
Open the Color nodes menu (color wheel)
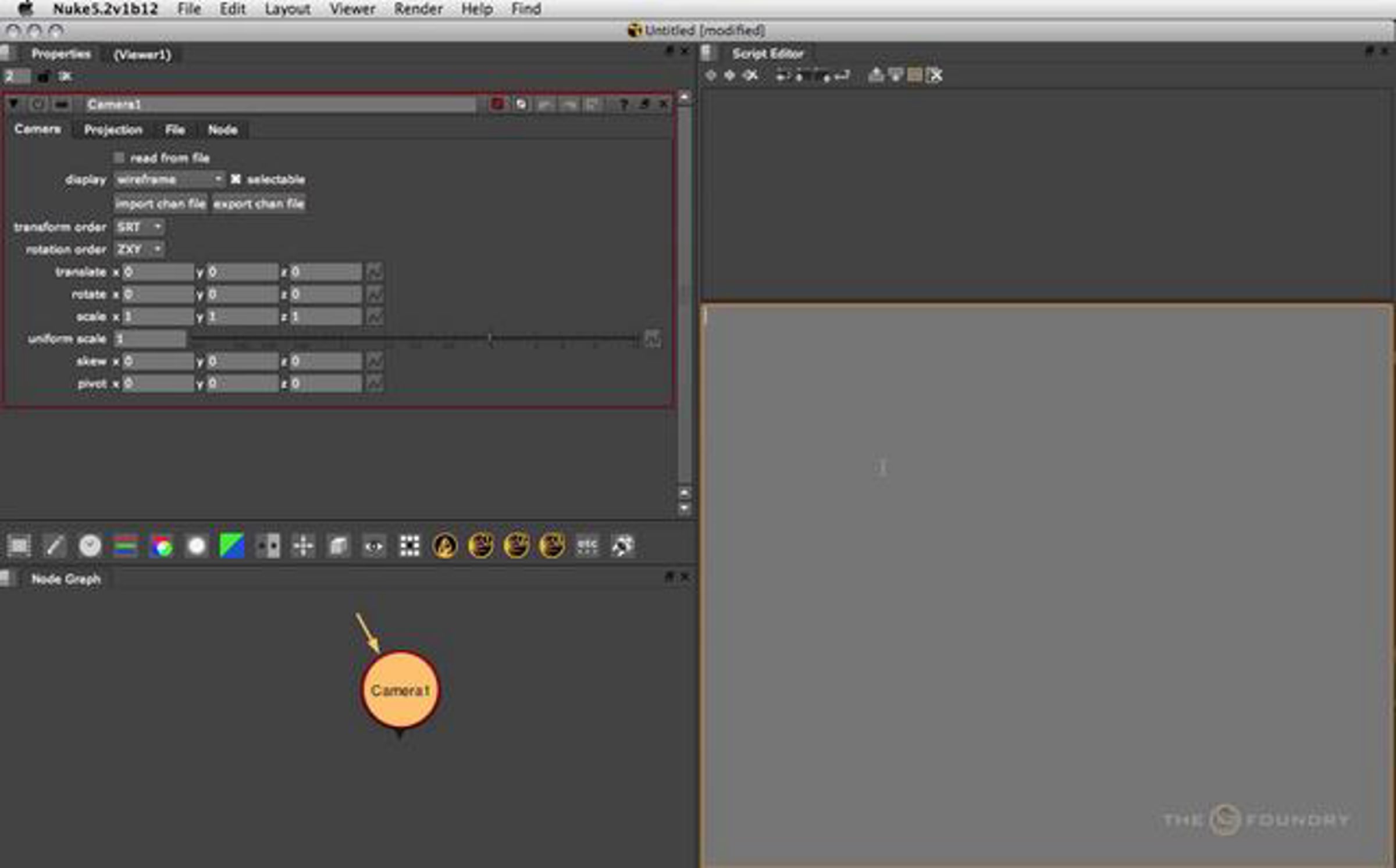pos(161,546)
